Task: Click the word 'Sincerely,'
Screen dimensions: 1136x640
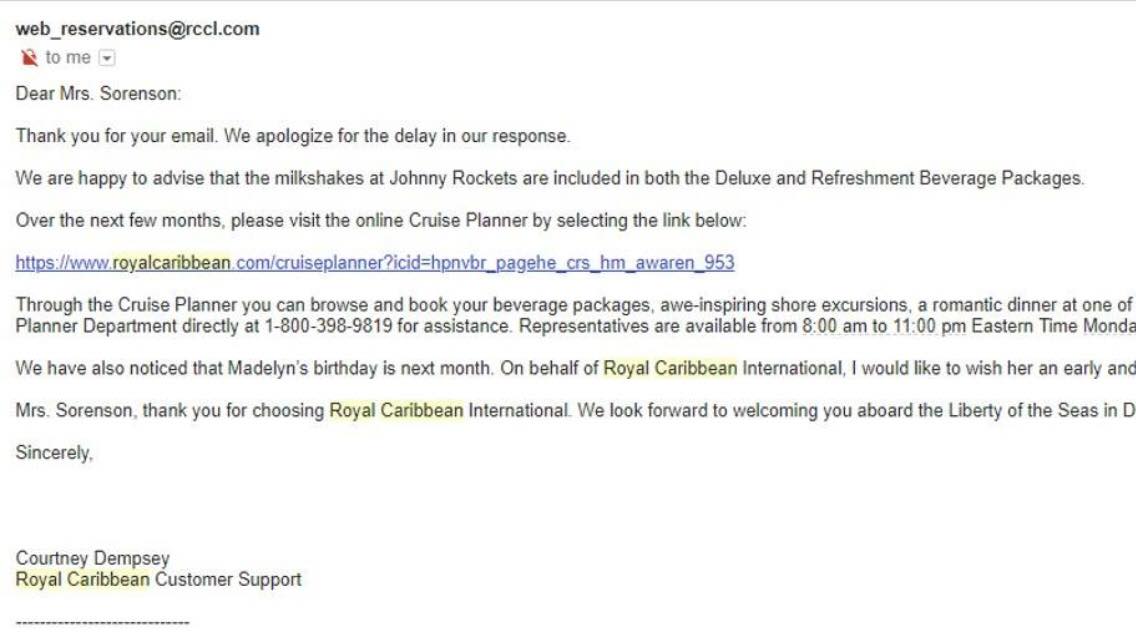Action: click(54, 452)
